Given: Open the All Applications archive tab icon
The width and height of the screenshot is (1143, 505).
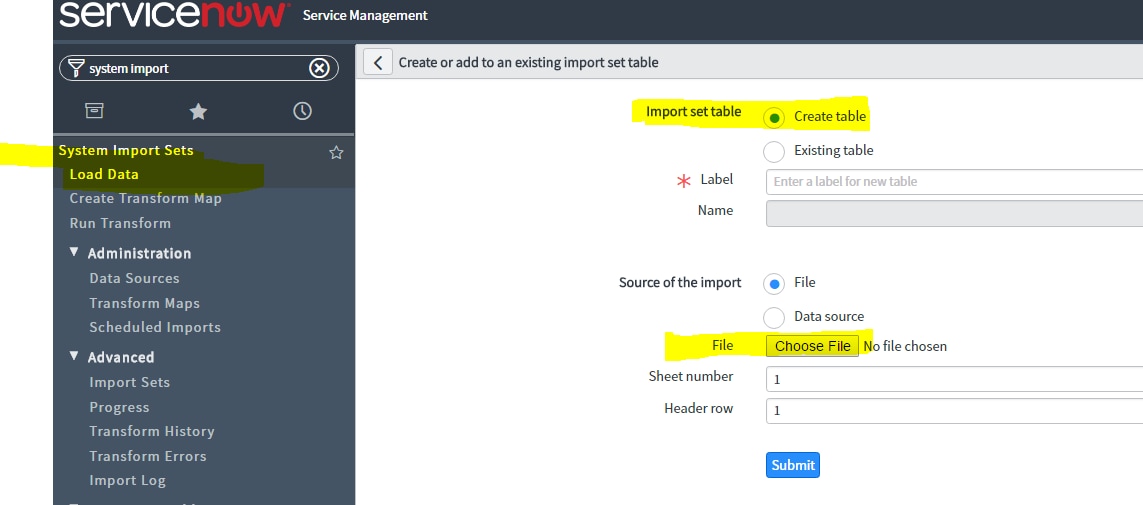Looking at the screenshot, I should (94, 111).
